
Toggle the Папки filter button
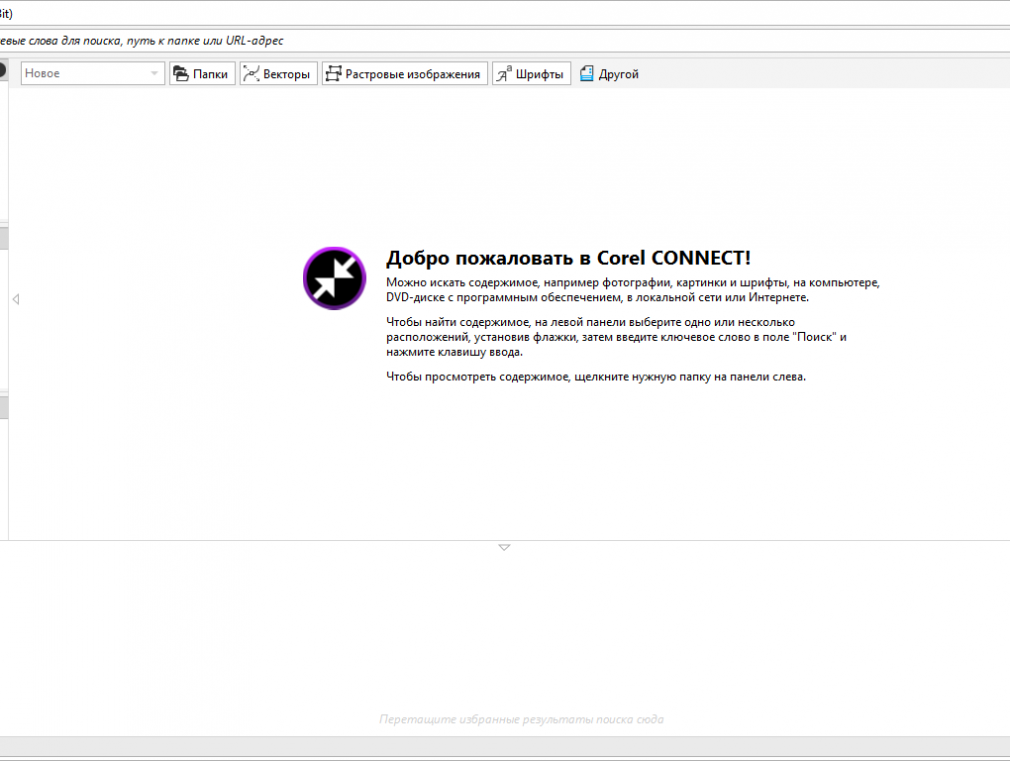point(202,73)
